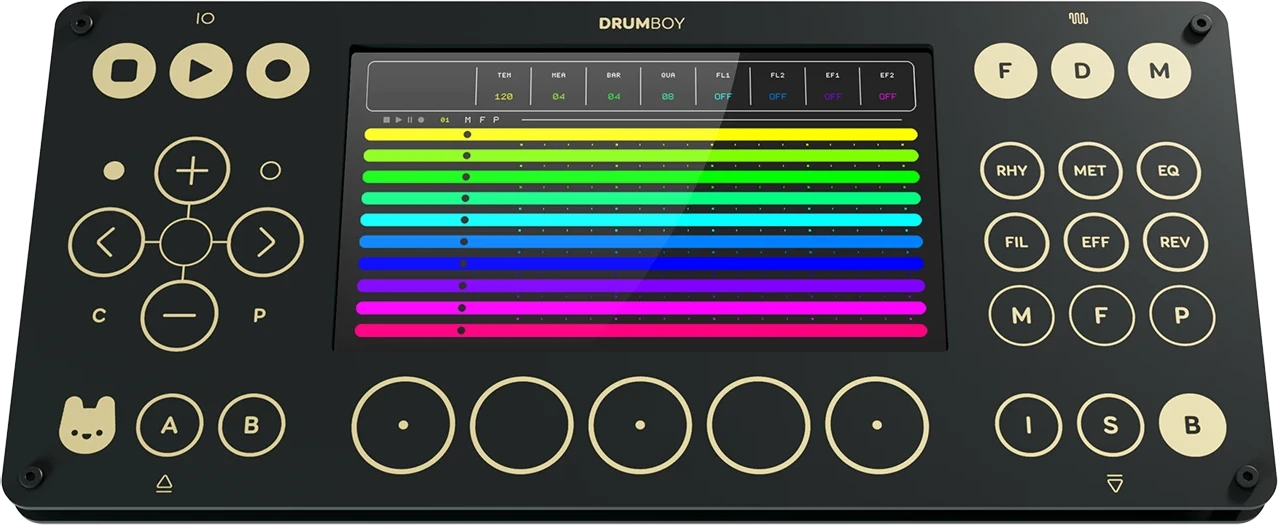Tap the outlined P button below REV
The image size is (1278, 525).
click(1182, 316)
